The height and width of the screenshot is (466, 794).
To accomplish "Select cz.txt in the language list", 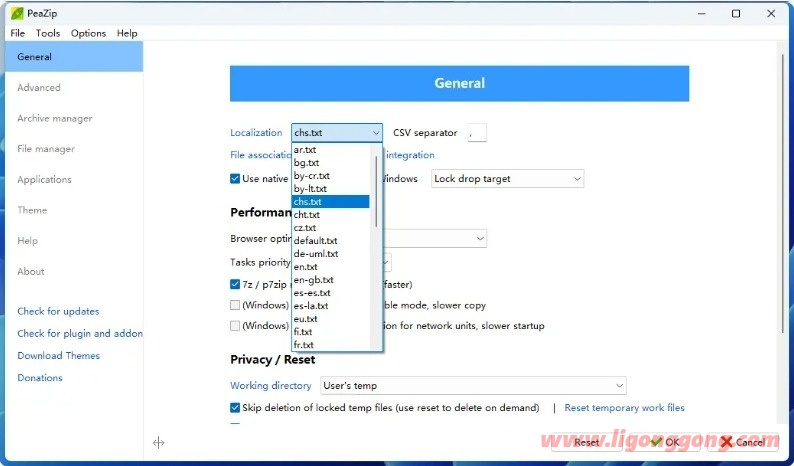I will pos(331,227).
